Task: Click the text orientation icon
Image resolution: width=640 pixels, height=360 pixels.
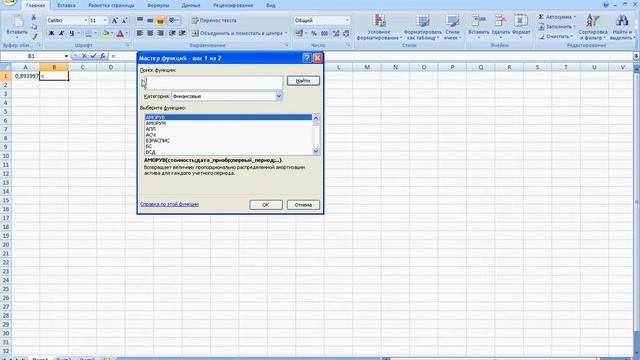Action: click(x=172, y=20)
